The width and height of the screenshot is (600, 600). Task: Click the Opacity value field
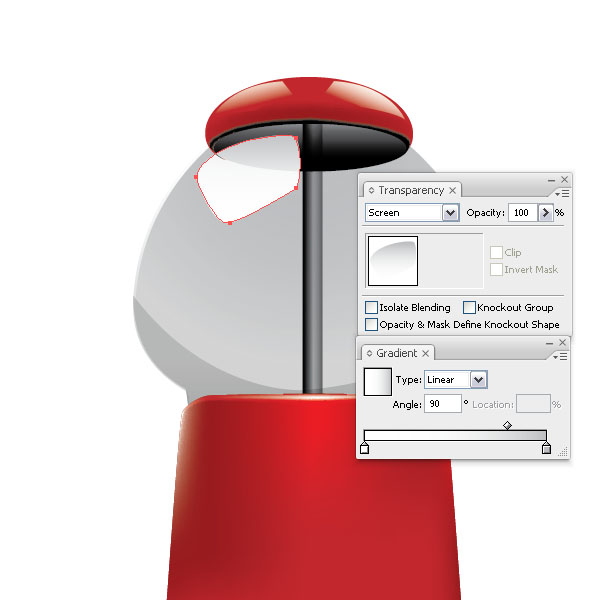click(x=523, y=213)
